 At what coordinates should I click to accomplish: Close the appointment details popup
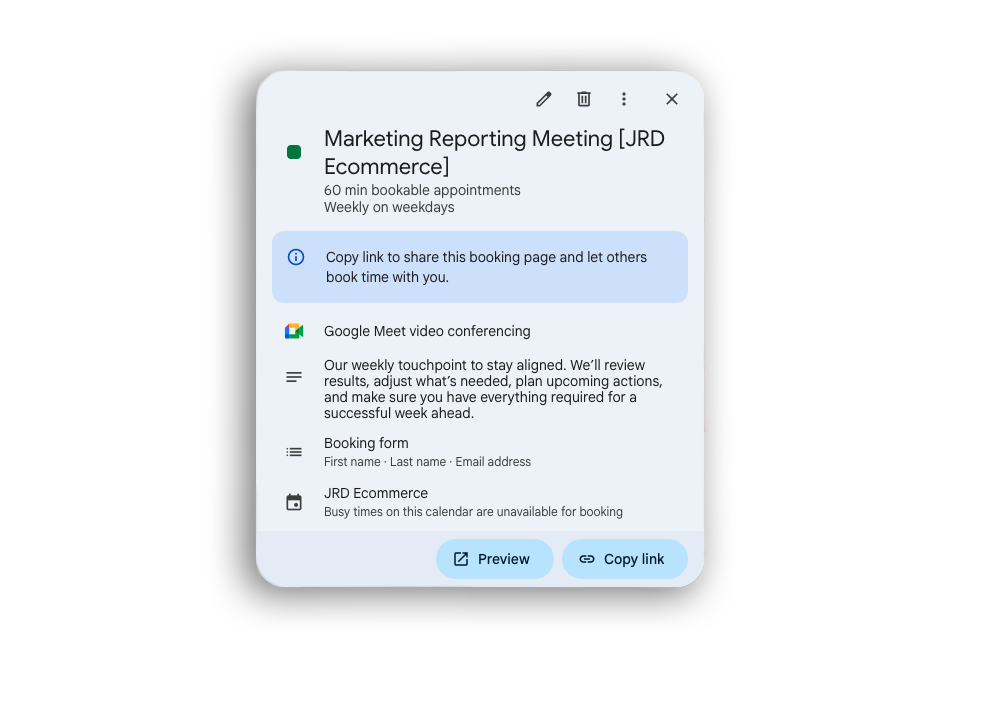[x=672, y=99]
